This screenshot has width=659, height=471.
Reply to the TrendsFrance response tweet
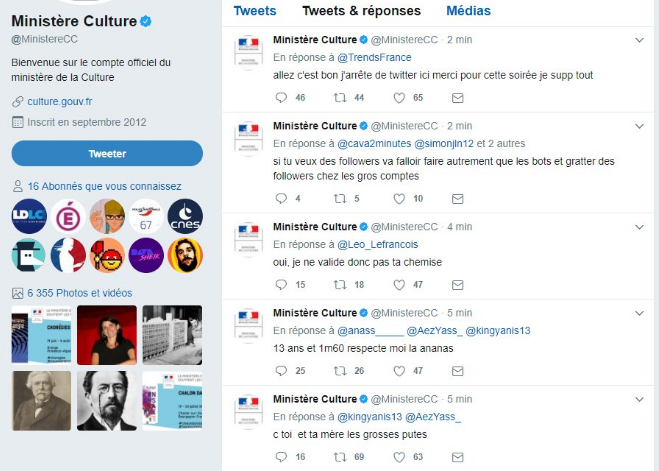tap(281, 98)
